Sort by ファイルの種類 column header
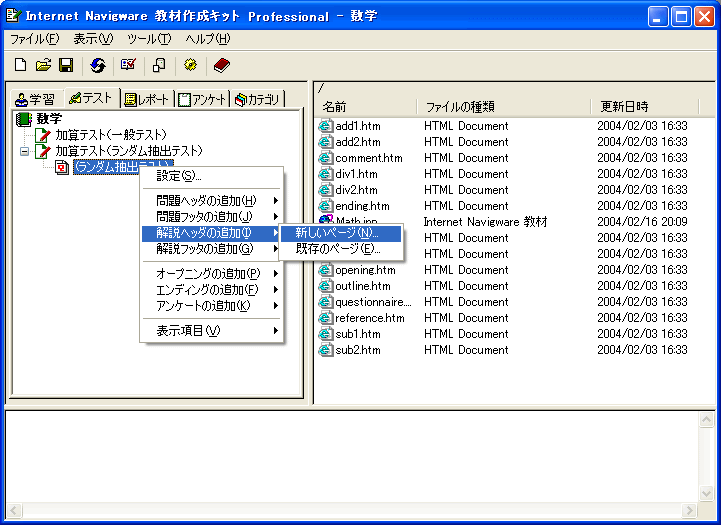 point(504,107)
